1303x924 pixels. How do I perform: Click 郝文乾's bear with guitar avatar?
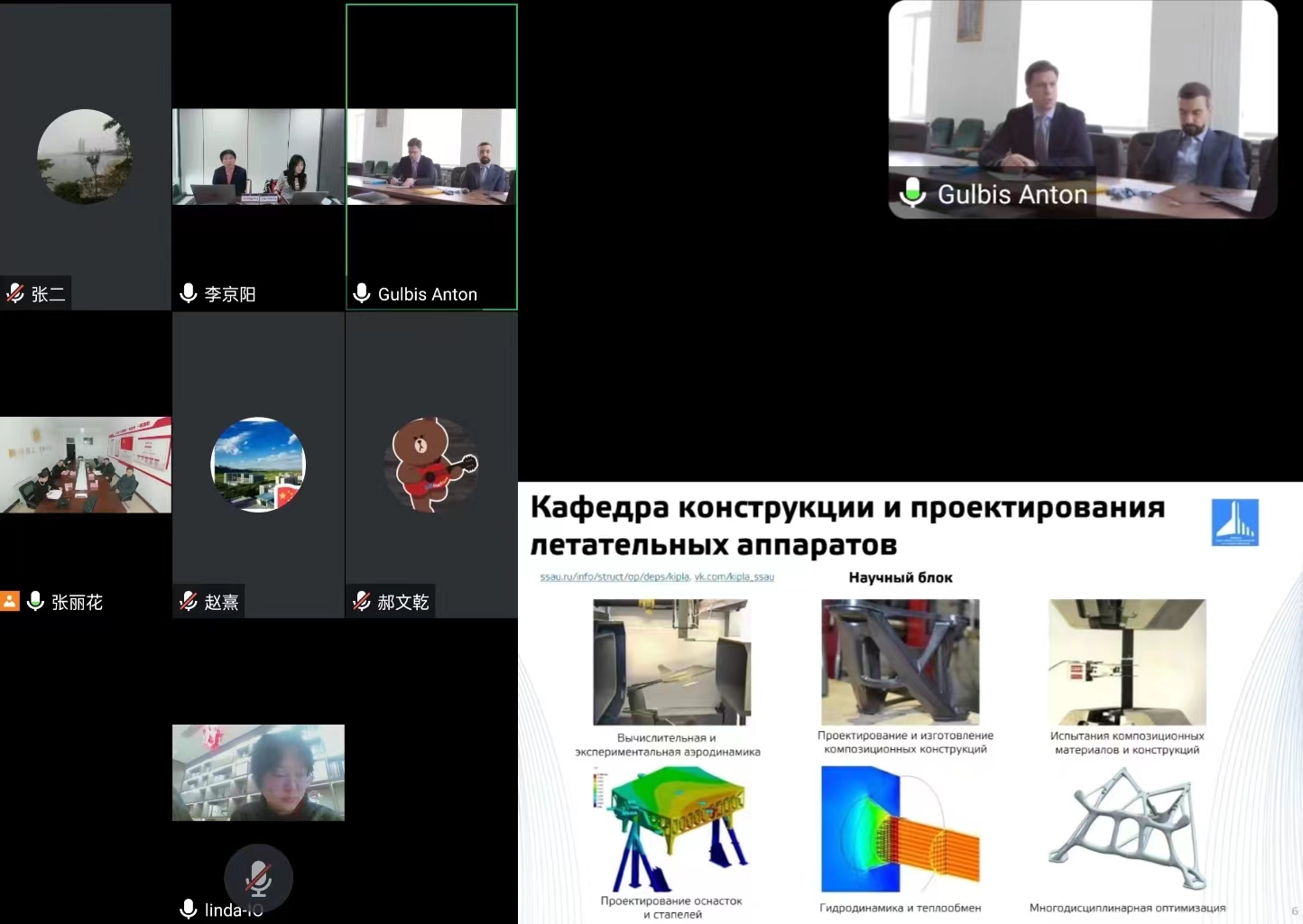[431, 465]
